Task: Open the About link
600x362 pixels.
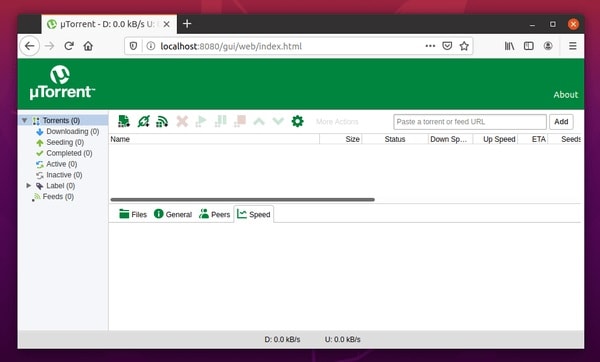Action: (x=566, y=95)
